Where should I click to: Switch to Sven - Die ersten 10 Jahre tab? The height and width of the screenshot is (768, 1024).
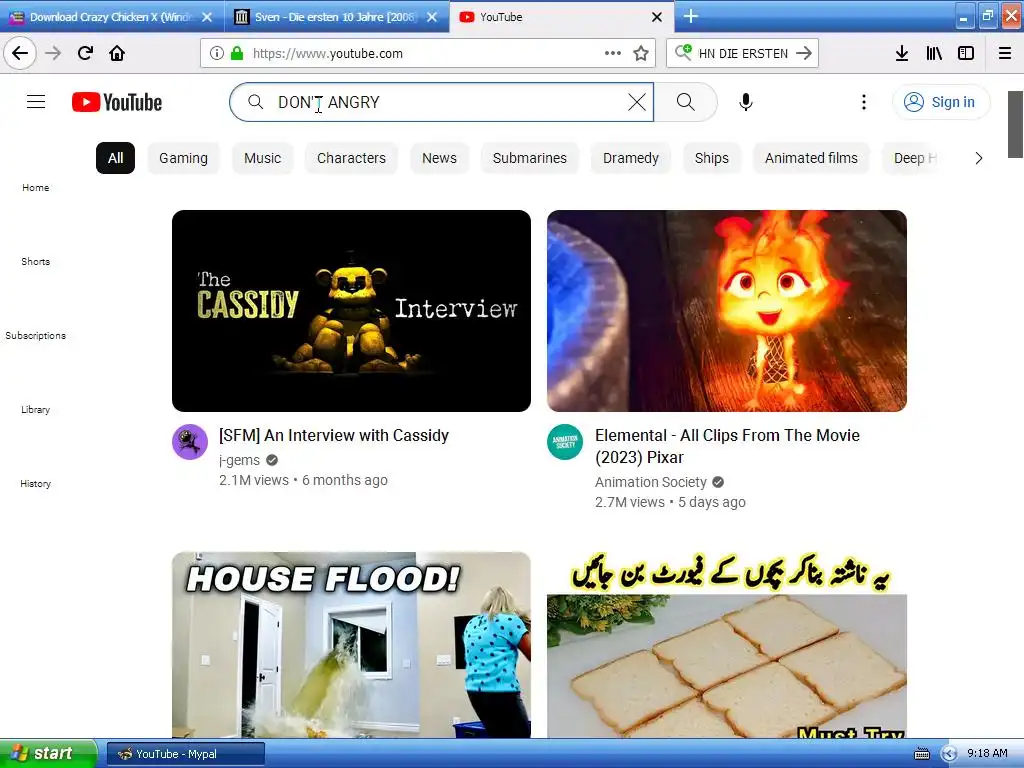coord(337,17)
